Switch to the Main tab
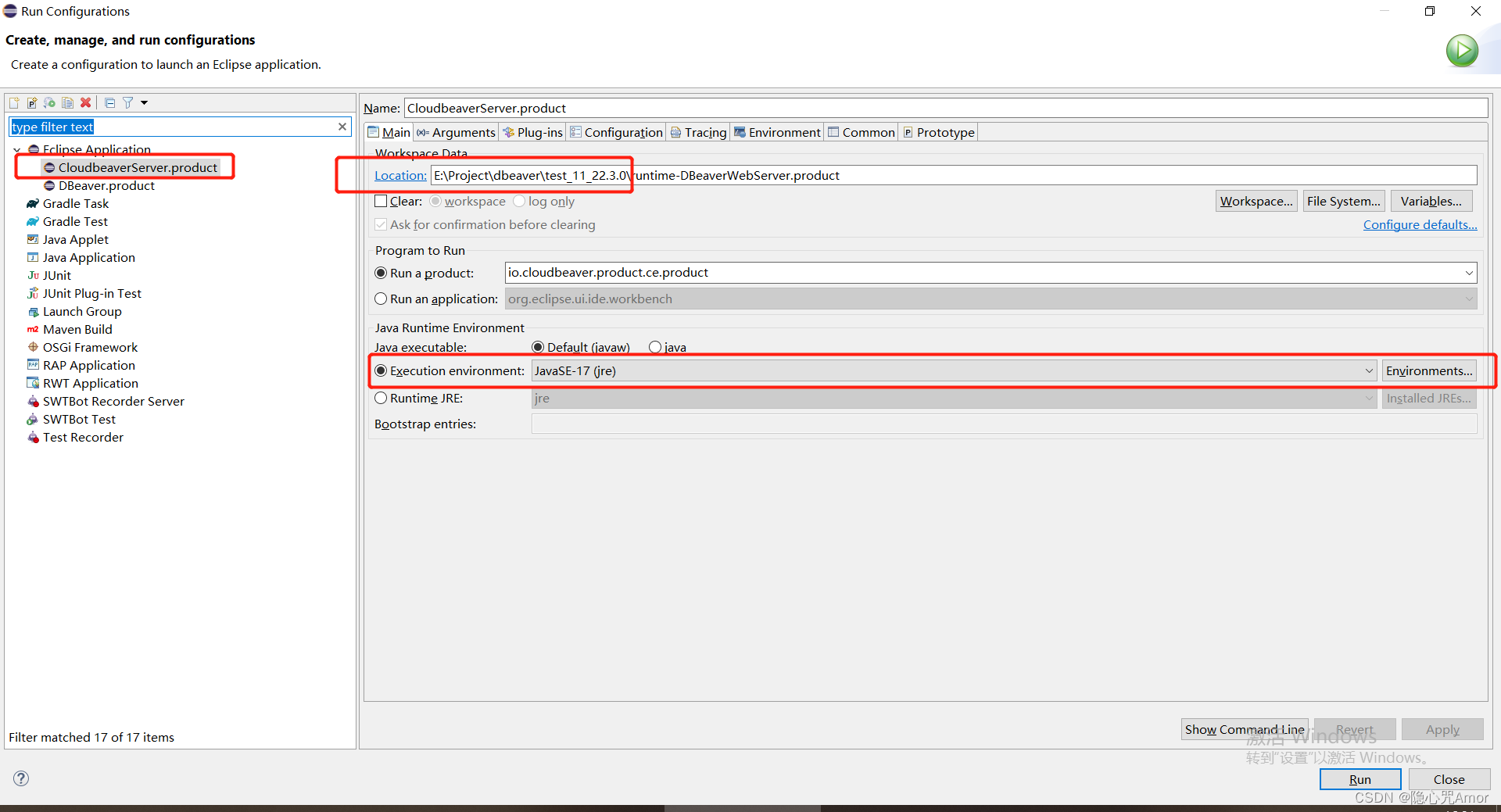This screenshot has width=1501, height=812. click(389, 132)
